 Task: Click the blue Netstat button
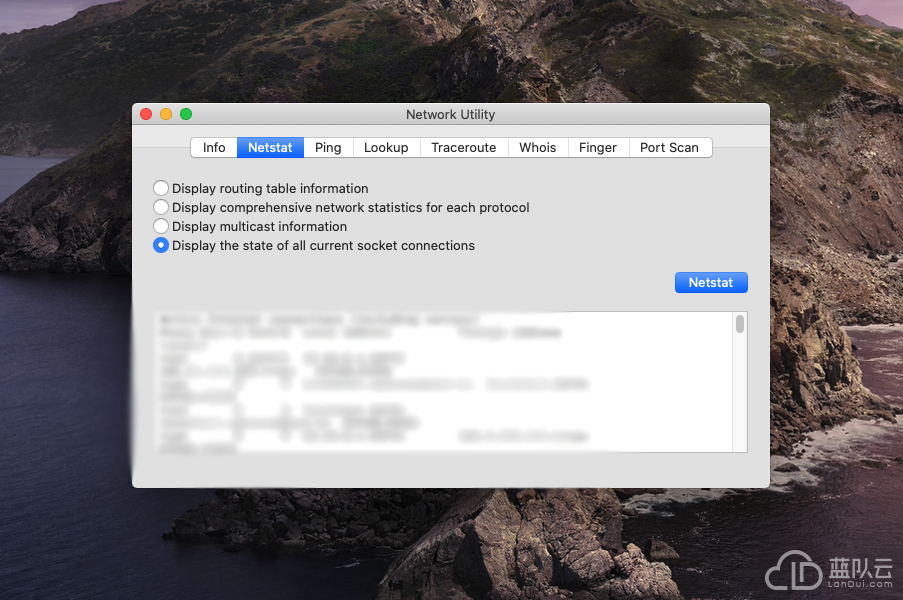pos(711,282)
